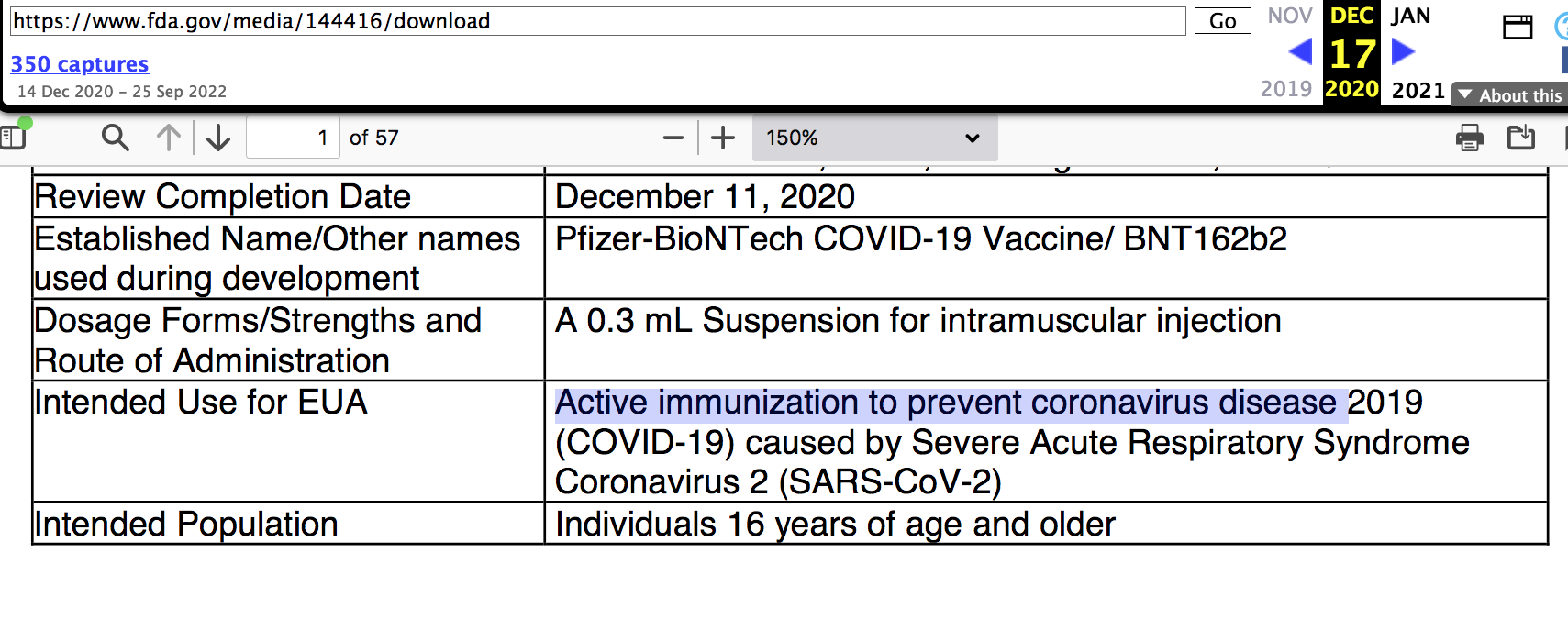Screen dimensions: 1568x630
Task: Jump to next capture blue arrow
Action: [x=1403, y=51]
